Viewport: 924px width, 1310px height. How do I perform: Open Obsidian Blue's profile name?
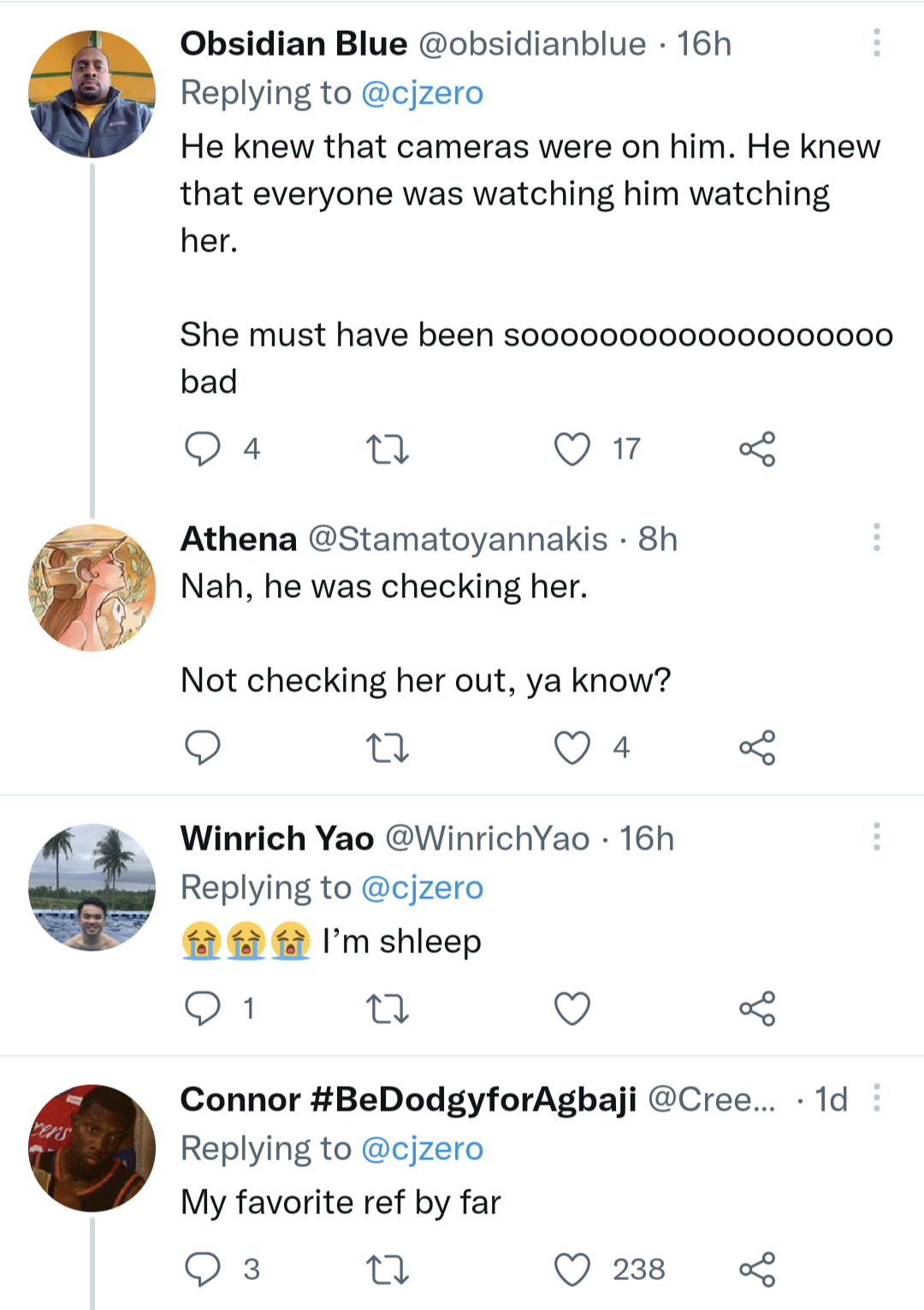pyautogui.click(x=293, y=44)
